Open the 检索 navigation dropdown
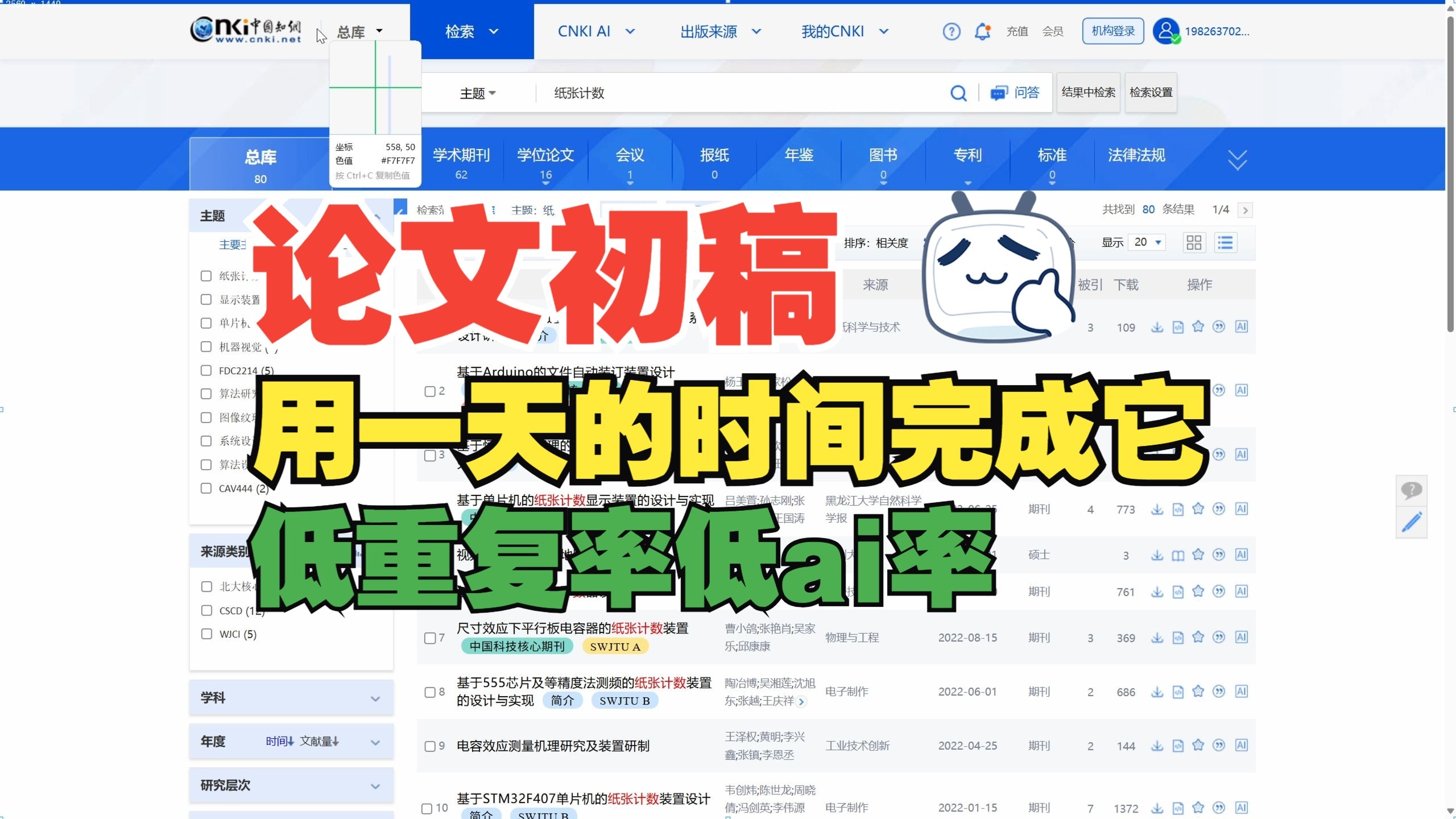The height and width of the screenshot is (819, 1456). (471, 31)
